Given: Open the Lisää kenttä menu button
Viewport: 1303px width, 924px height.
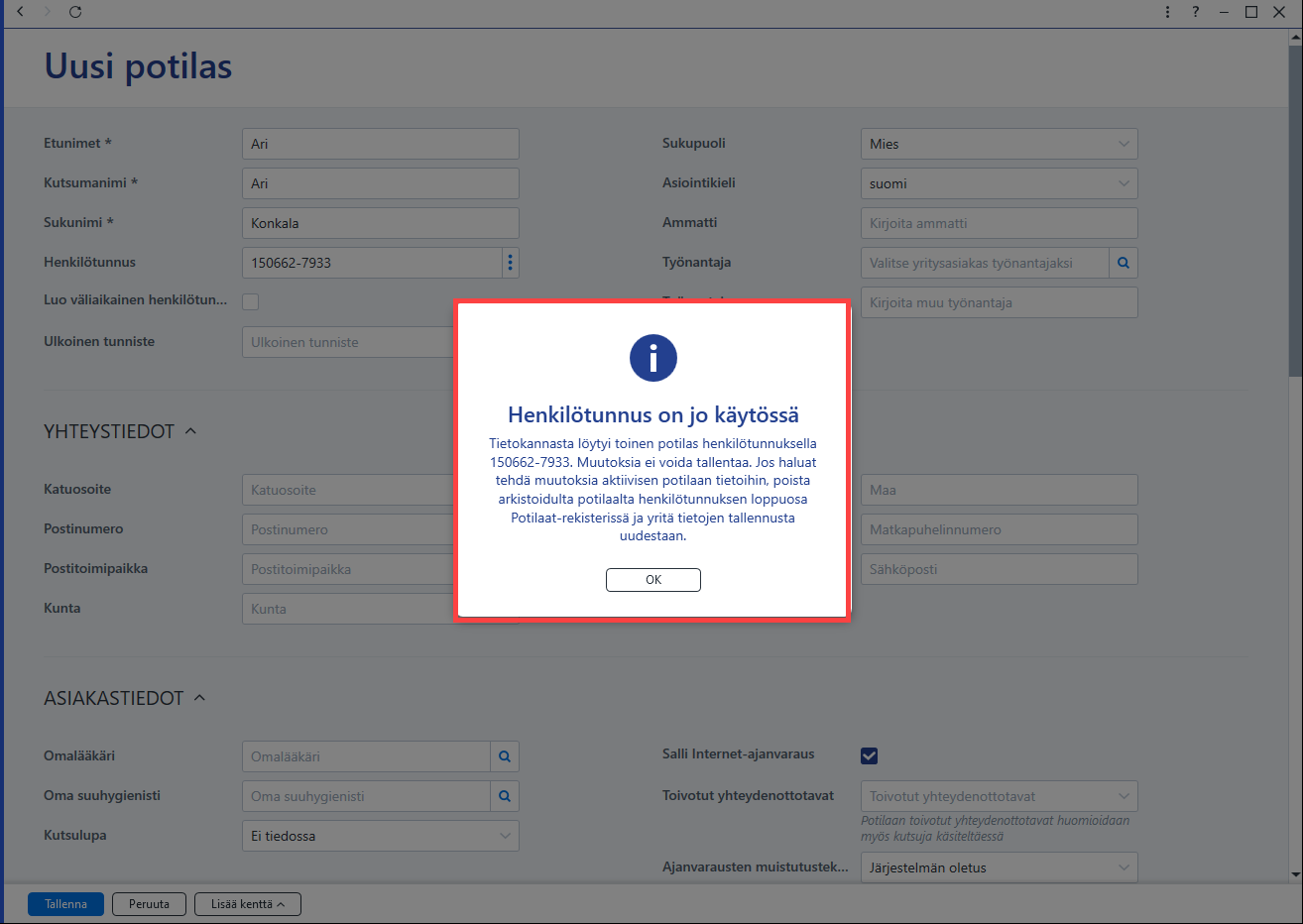Looking at the screenshot, I should click(x=247, y=904).
